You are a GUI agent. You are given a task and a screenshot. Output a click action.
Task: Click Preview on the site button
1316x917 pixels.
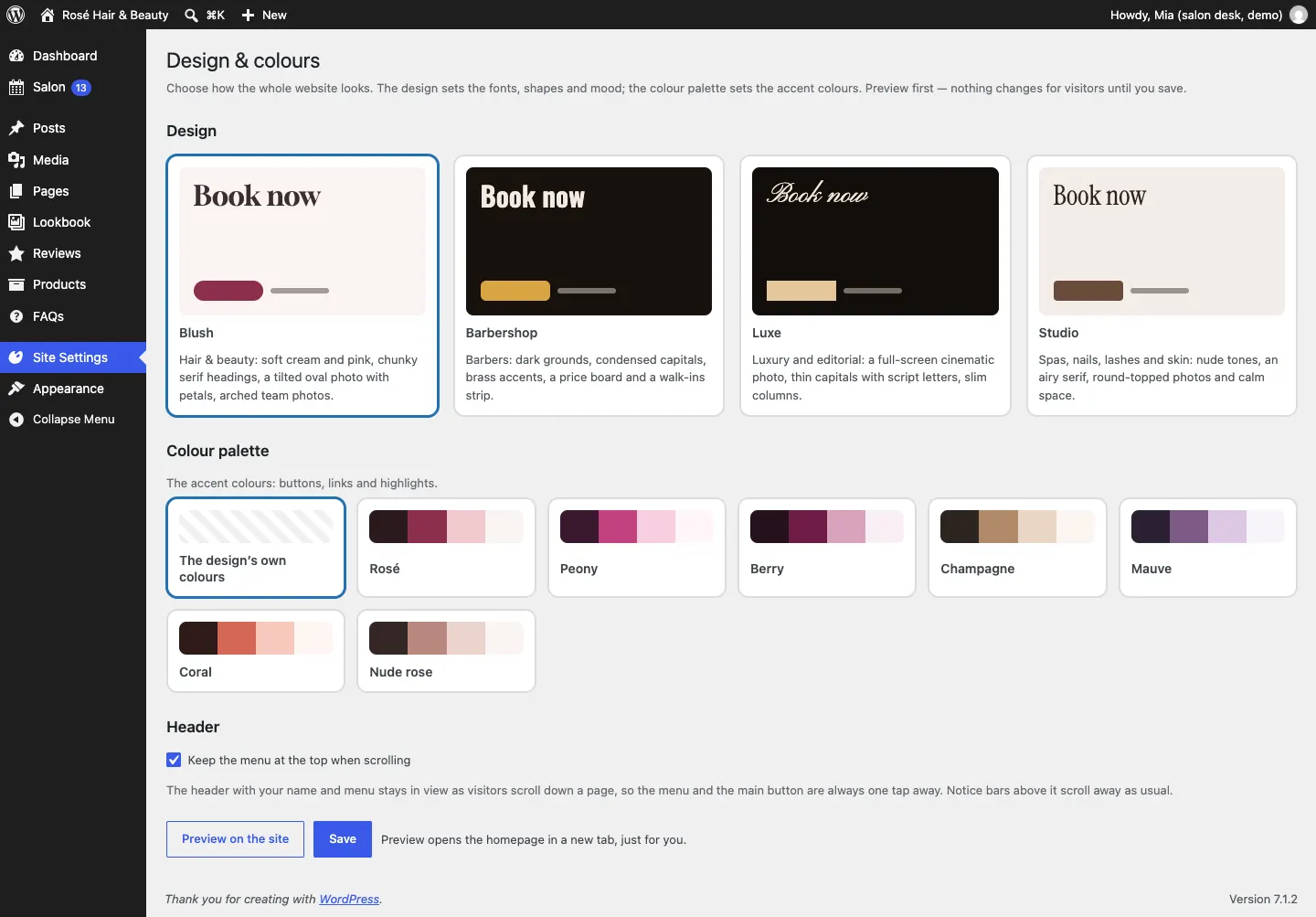point(235,839)
